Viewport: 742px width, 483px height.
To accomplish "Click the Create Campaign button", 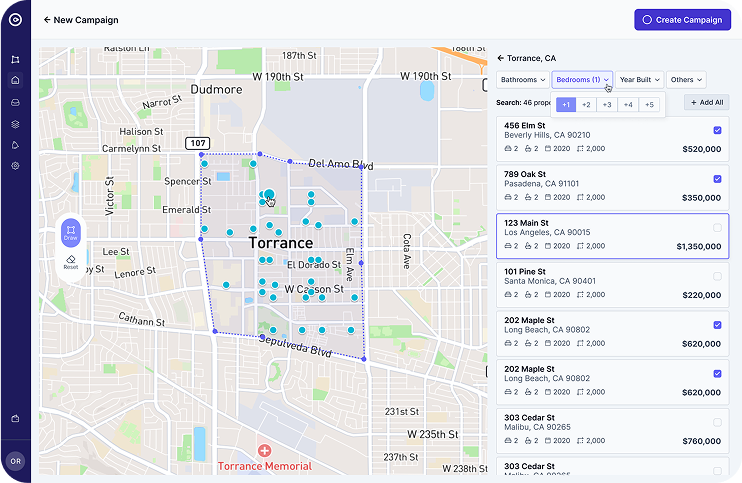I will [682, 20].
